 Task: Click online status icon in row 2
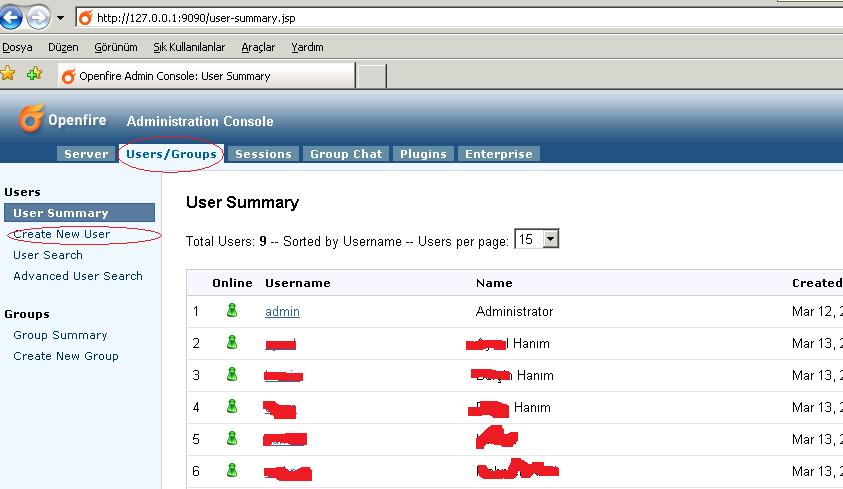point(232,343)
